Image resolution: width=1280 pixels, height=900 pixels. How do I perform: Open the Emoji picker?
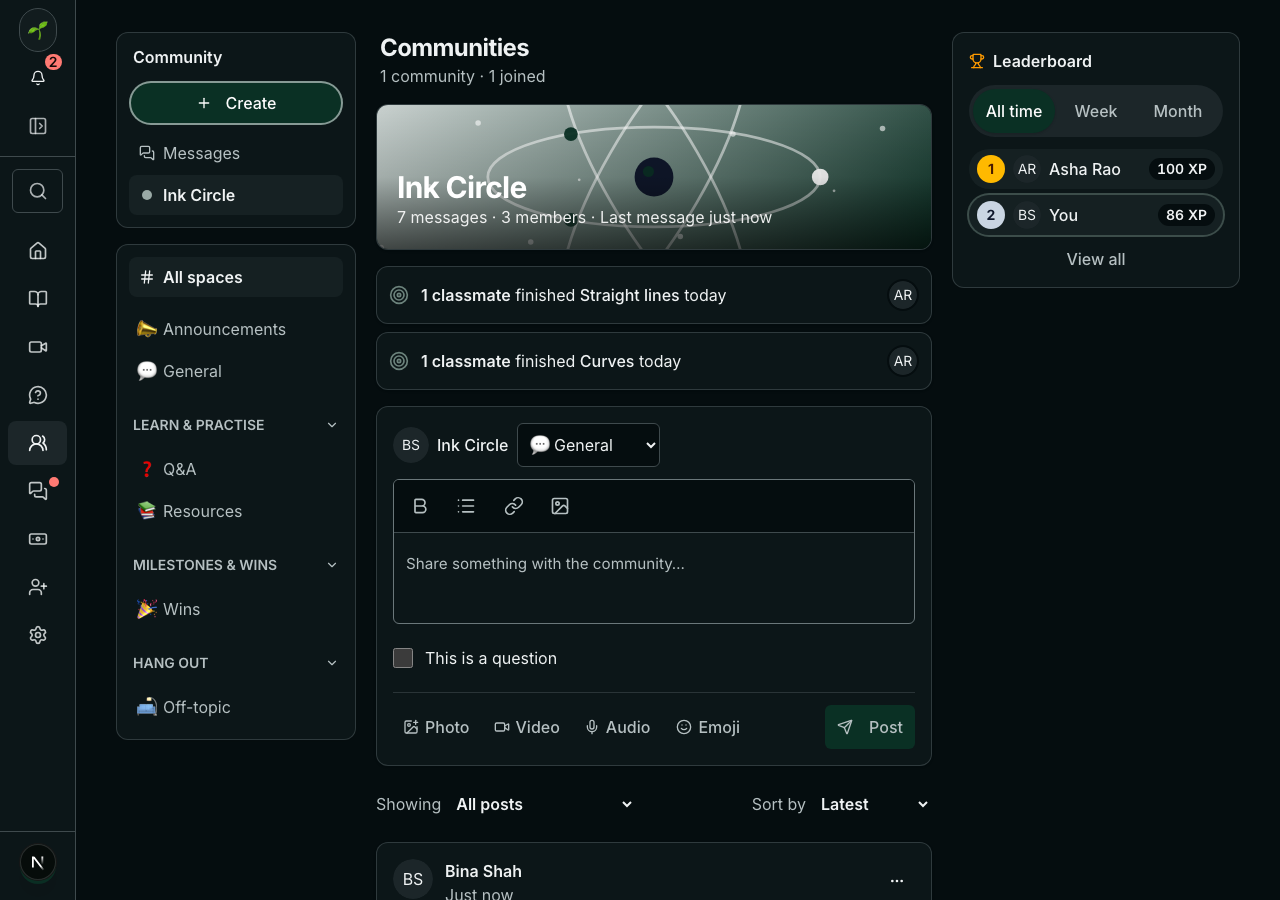pyautogui.click(x=708, y=727)
